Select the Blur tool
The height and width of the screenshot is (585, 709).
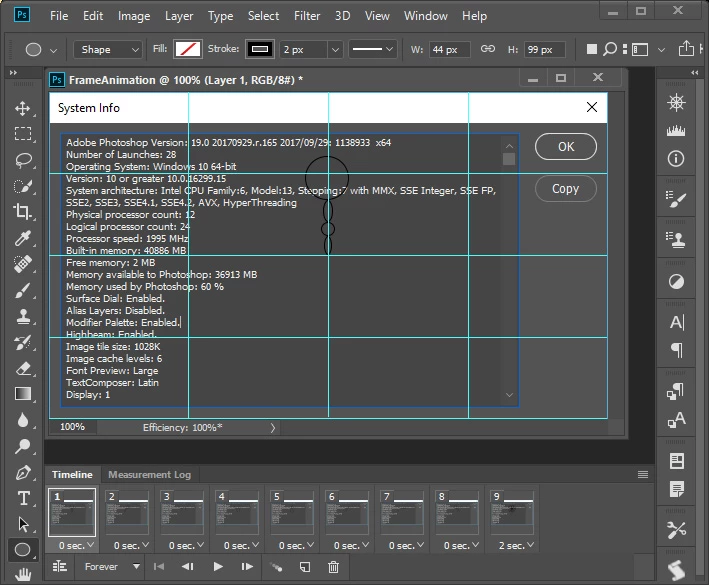click(23, 420)
